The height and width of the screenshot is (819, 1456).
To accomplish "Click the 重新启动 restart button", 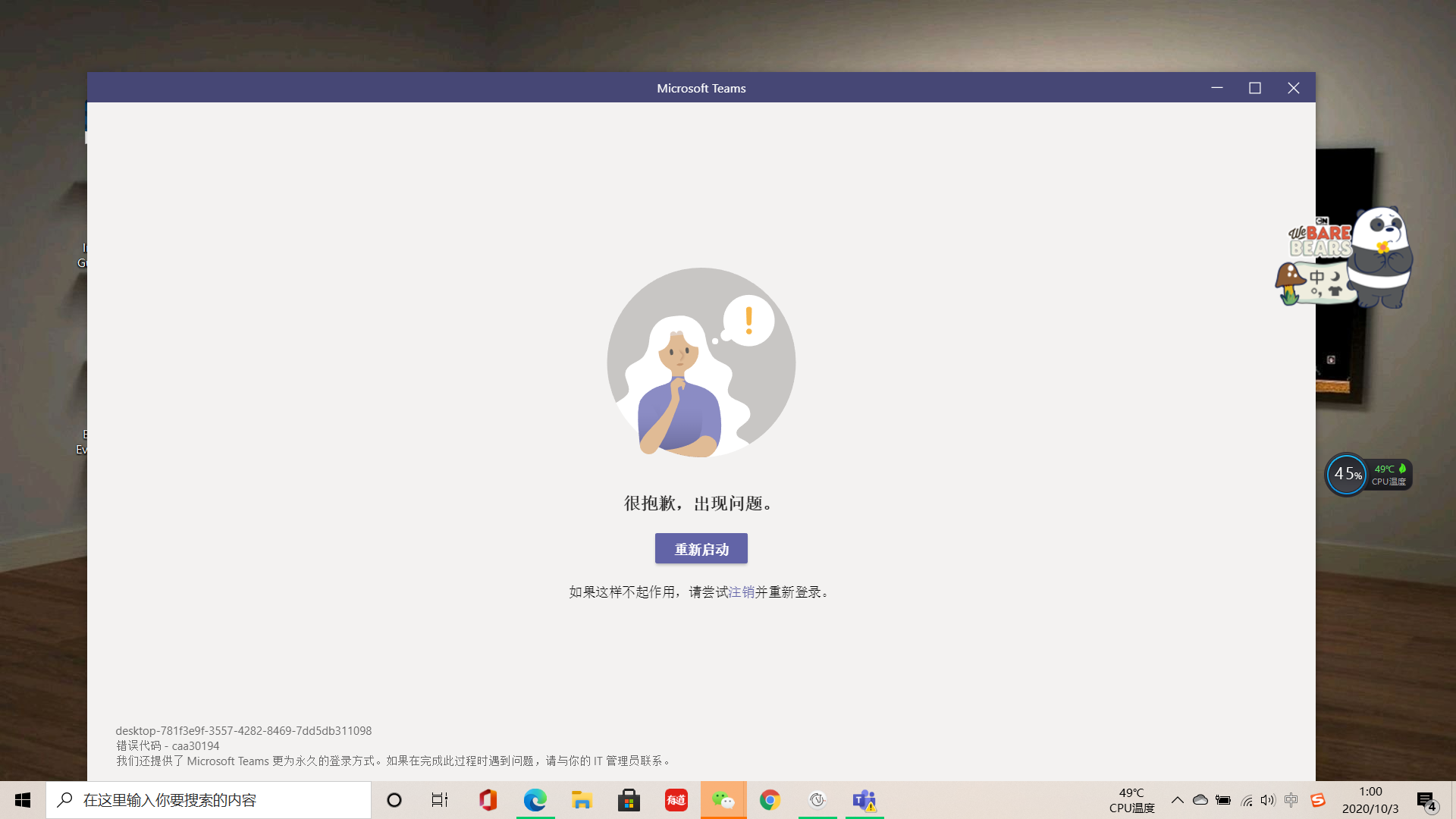I will point(701,548).
